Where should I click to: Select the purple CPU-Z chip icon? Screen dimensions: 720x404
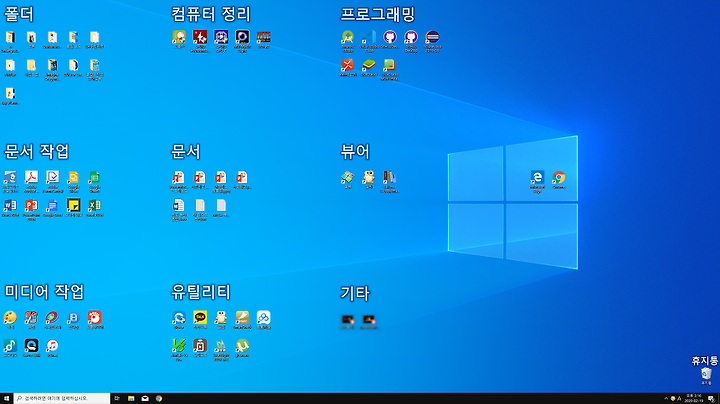click(x=221, y=37)
